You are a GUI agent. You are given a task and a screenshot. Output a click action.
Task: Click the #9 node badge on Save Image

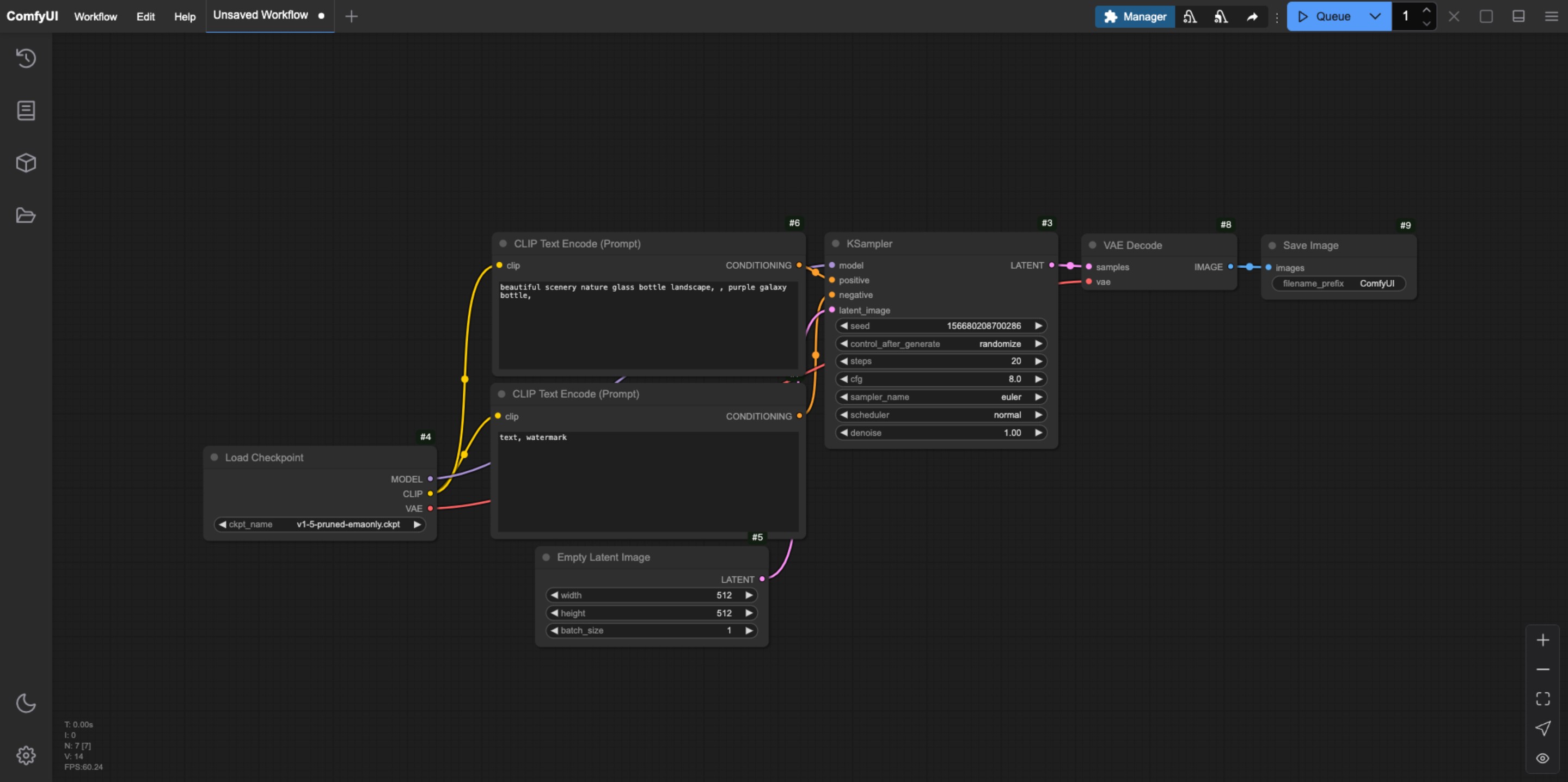click(x=1405, y=225)
